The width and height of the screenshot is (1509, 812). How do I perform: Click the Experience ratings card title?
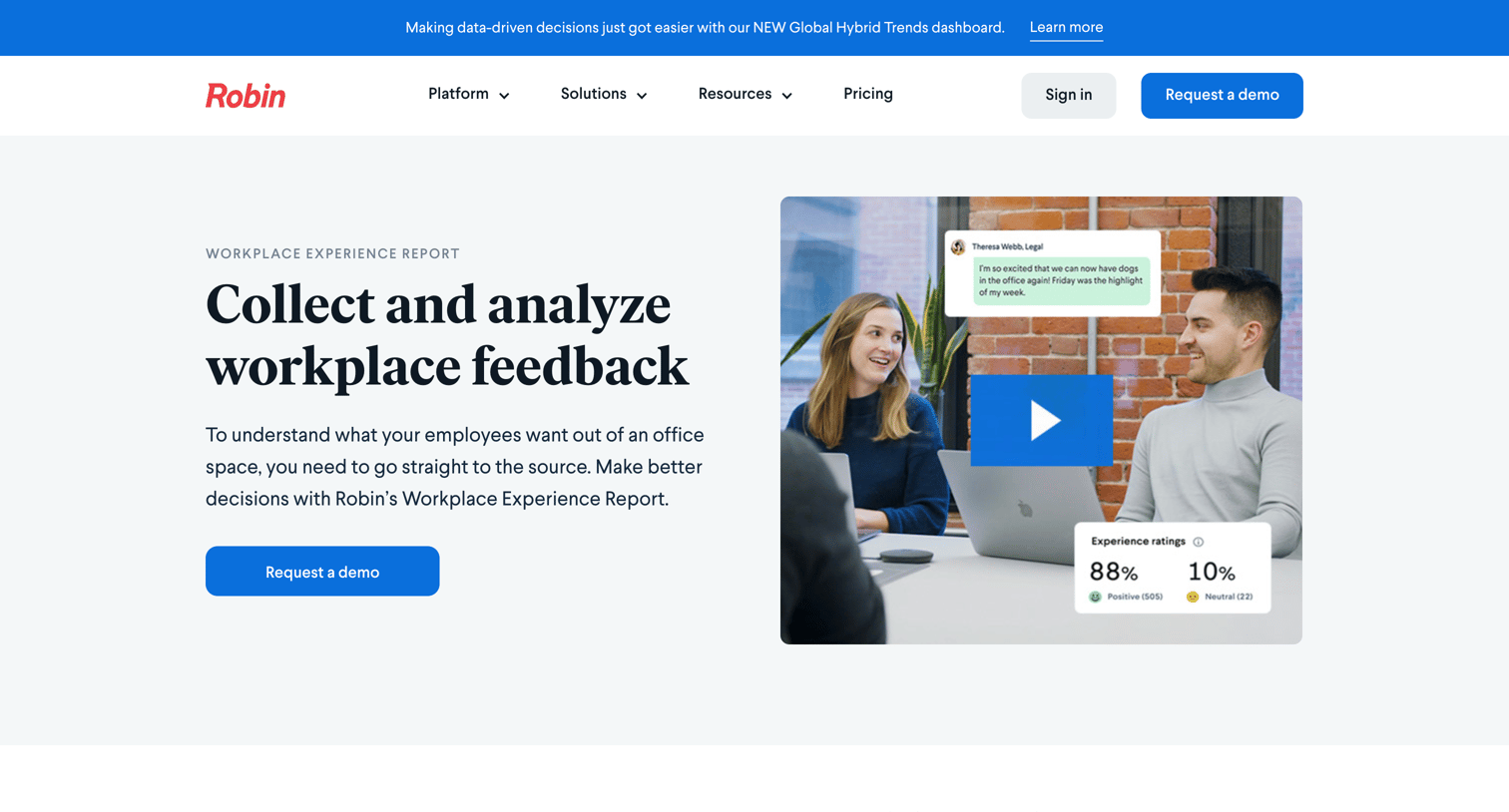1138,542
